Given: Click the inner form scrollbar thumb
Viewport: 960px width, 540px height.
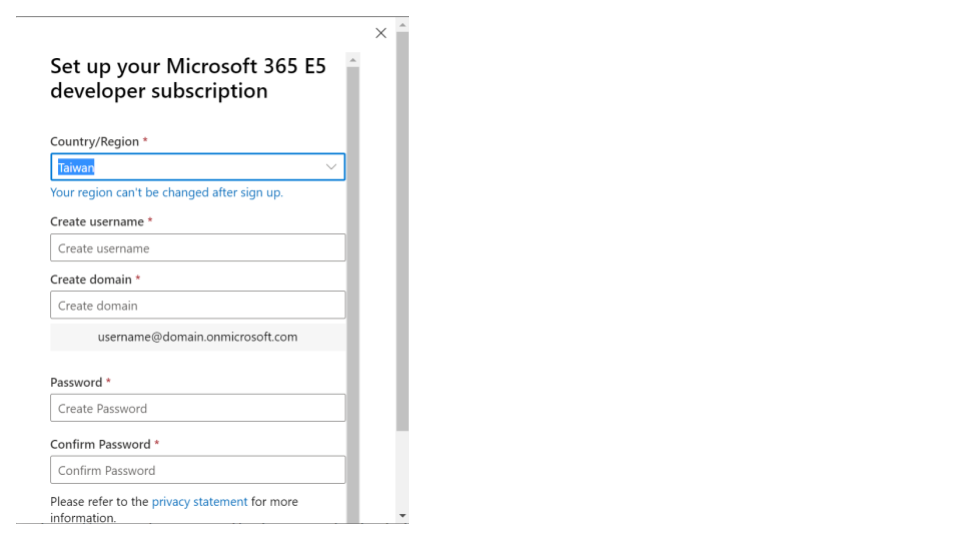Looking at the screenshot, I should (353, 294).
